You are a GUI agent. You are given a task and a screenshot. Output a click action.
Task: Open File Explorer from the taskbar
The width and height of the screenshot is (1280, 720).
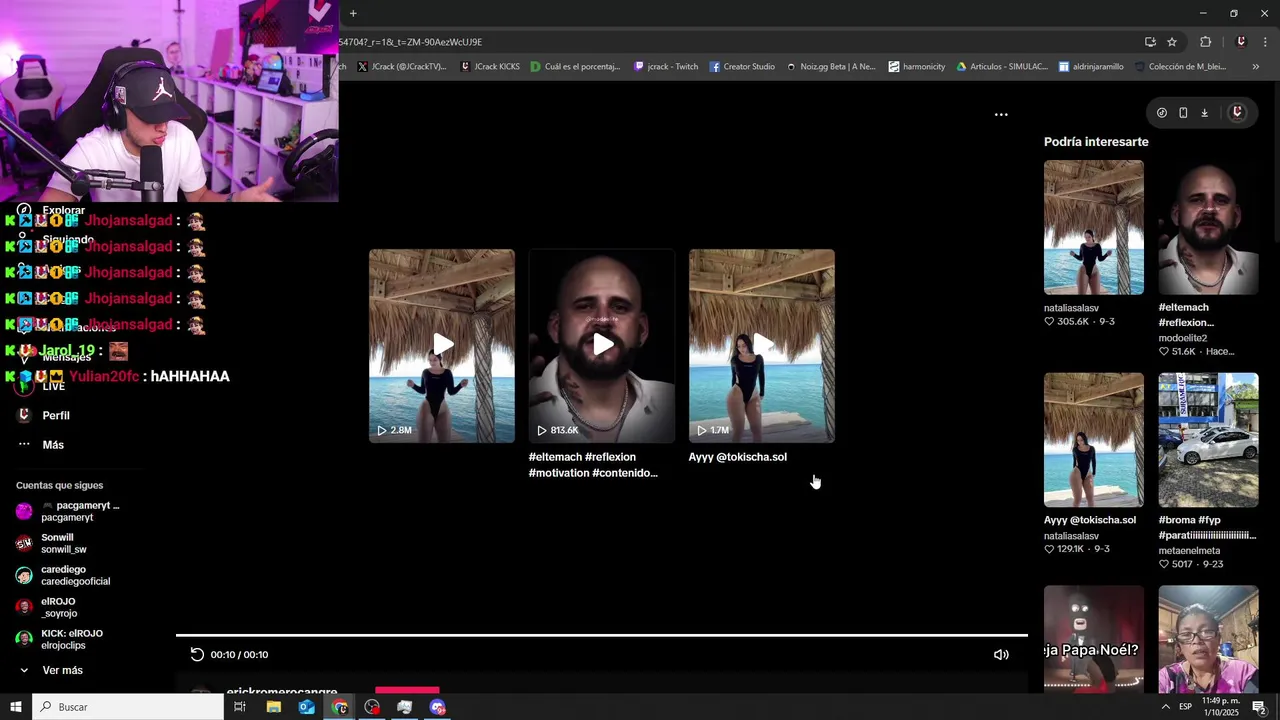coord(273,707)
